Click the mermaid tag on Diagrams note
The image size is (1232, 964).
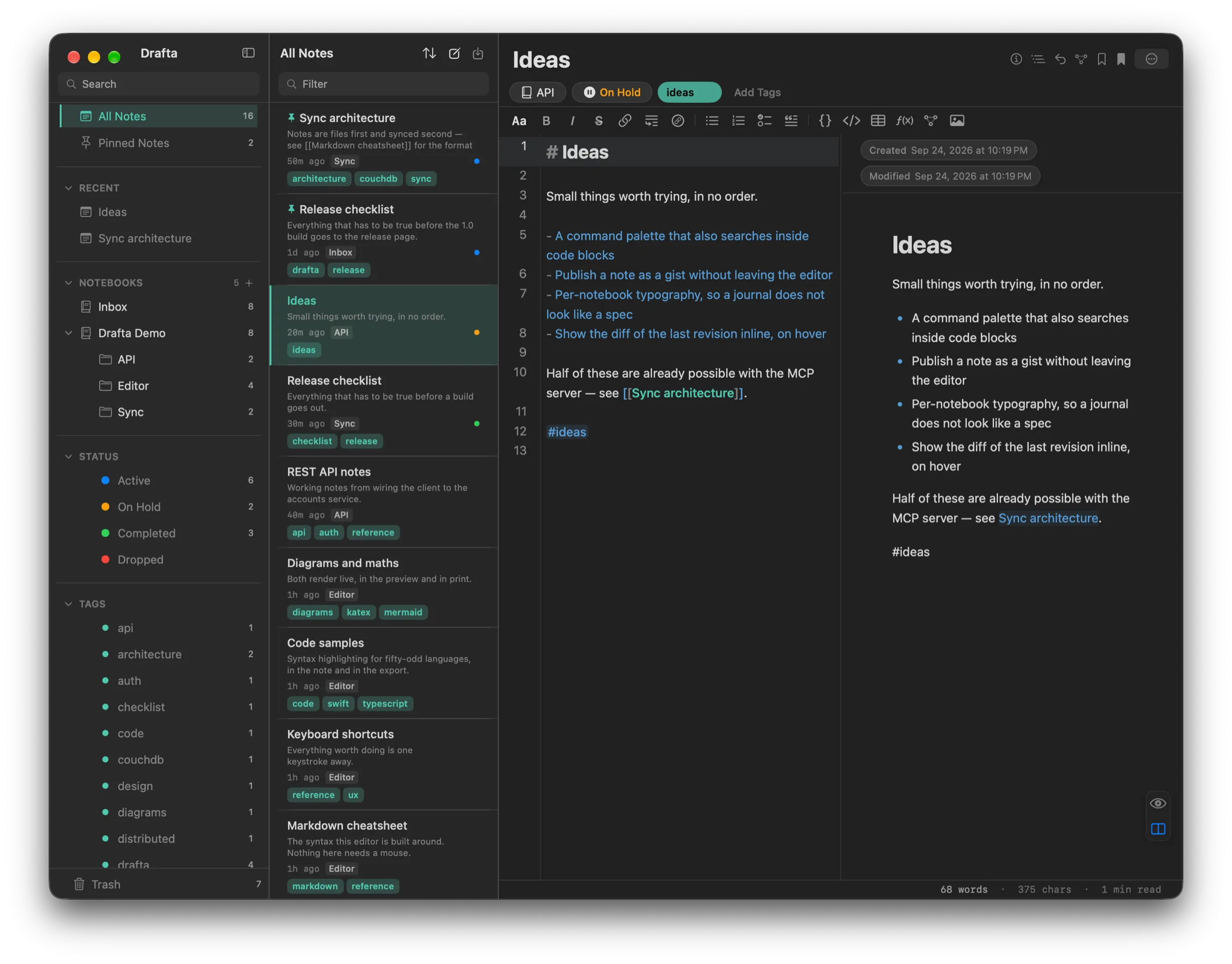coord(403,612)
